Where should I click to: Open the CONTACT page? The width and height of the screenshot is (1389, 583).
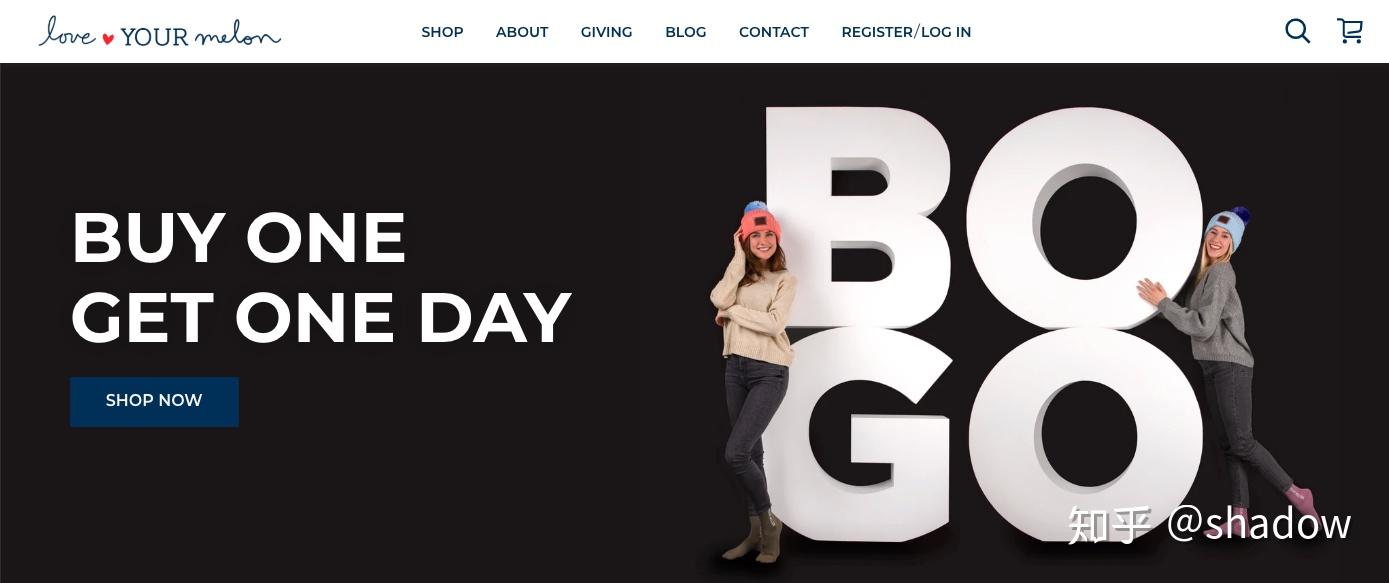point(774,32)
